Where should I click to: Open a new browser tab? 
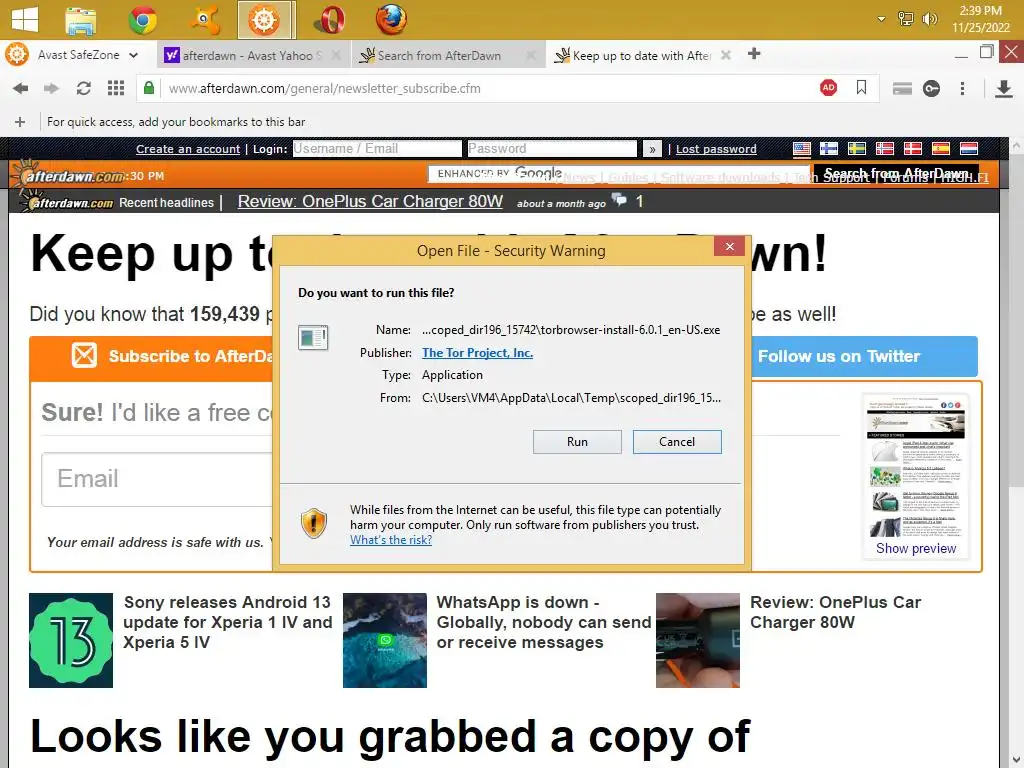(x=754, y=54)
